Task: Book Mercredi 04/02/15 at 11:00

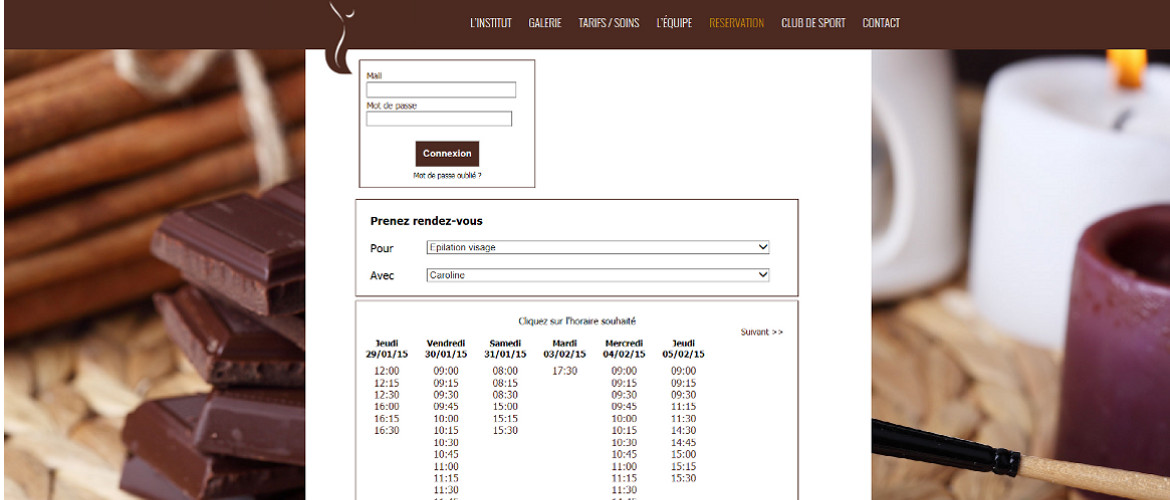Action: coord(625,466)
